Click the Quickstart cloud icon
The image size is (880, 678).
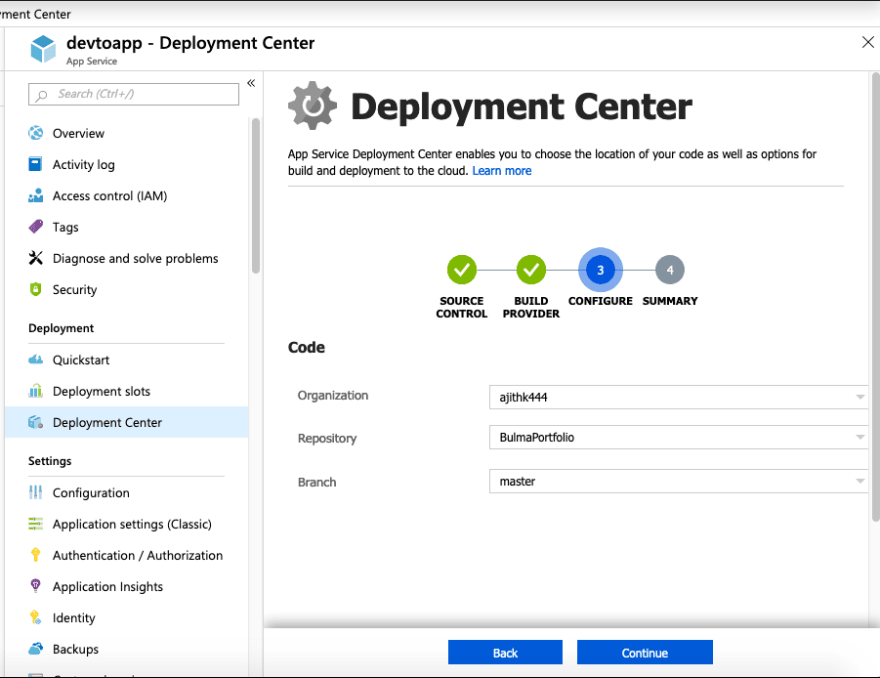[35, 359]
